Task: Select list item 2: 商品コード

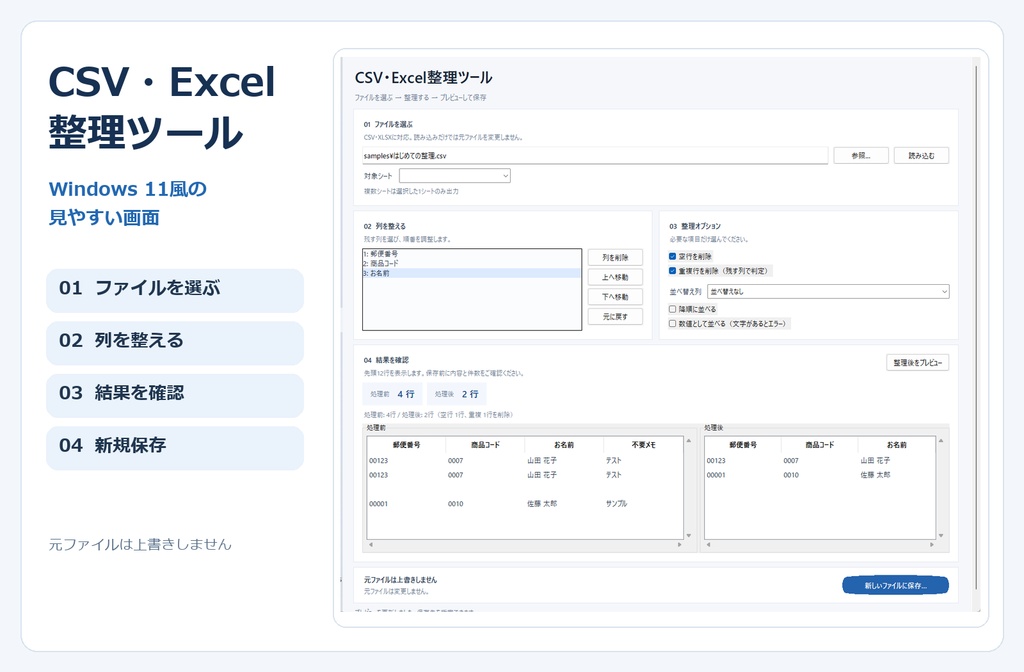Action: point(472,263)
